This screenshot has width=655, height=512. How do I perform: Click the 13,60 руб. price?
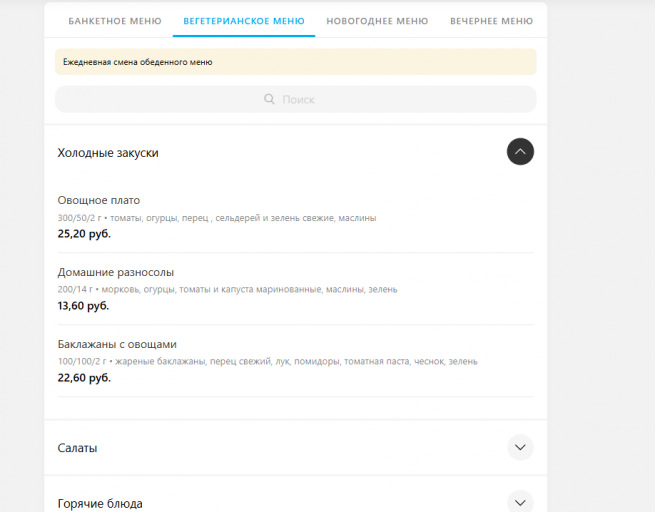coord(83,306)
